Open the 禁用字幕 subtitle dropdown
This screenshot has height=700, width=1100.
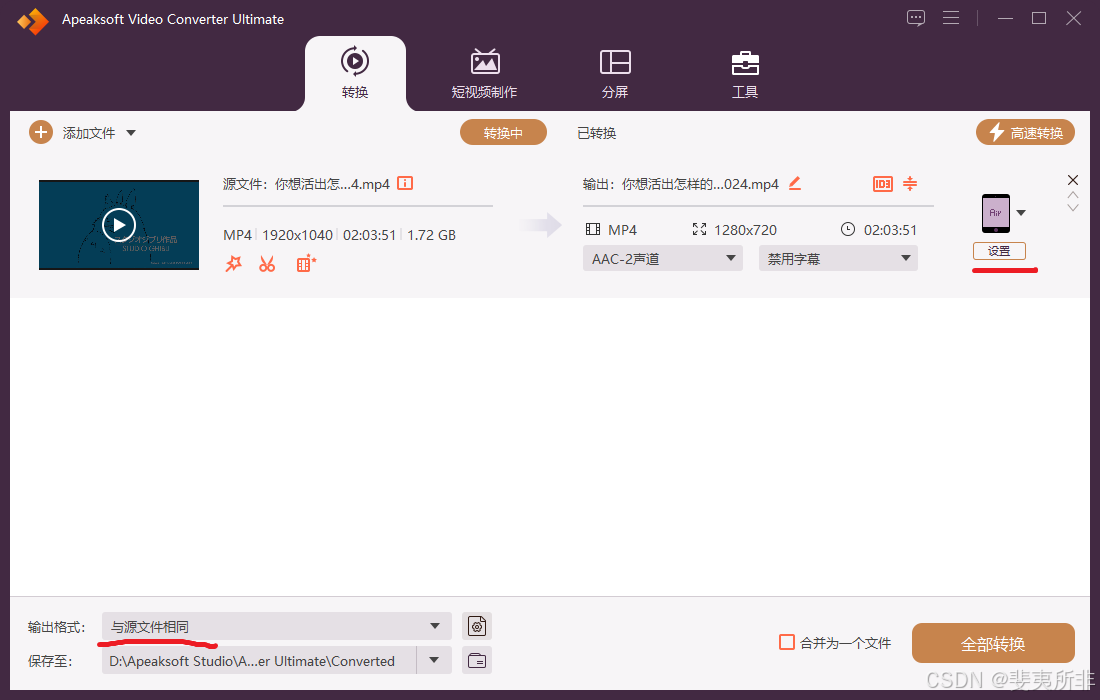tap(838, 259)
